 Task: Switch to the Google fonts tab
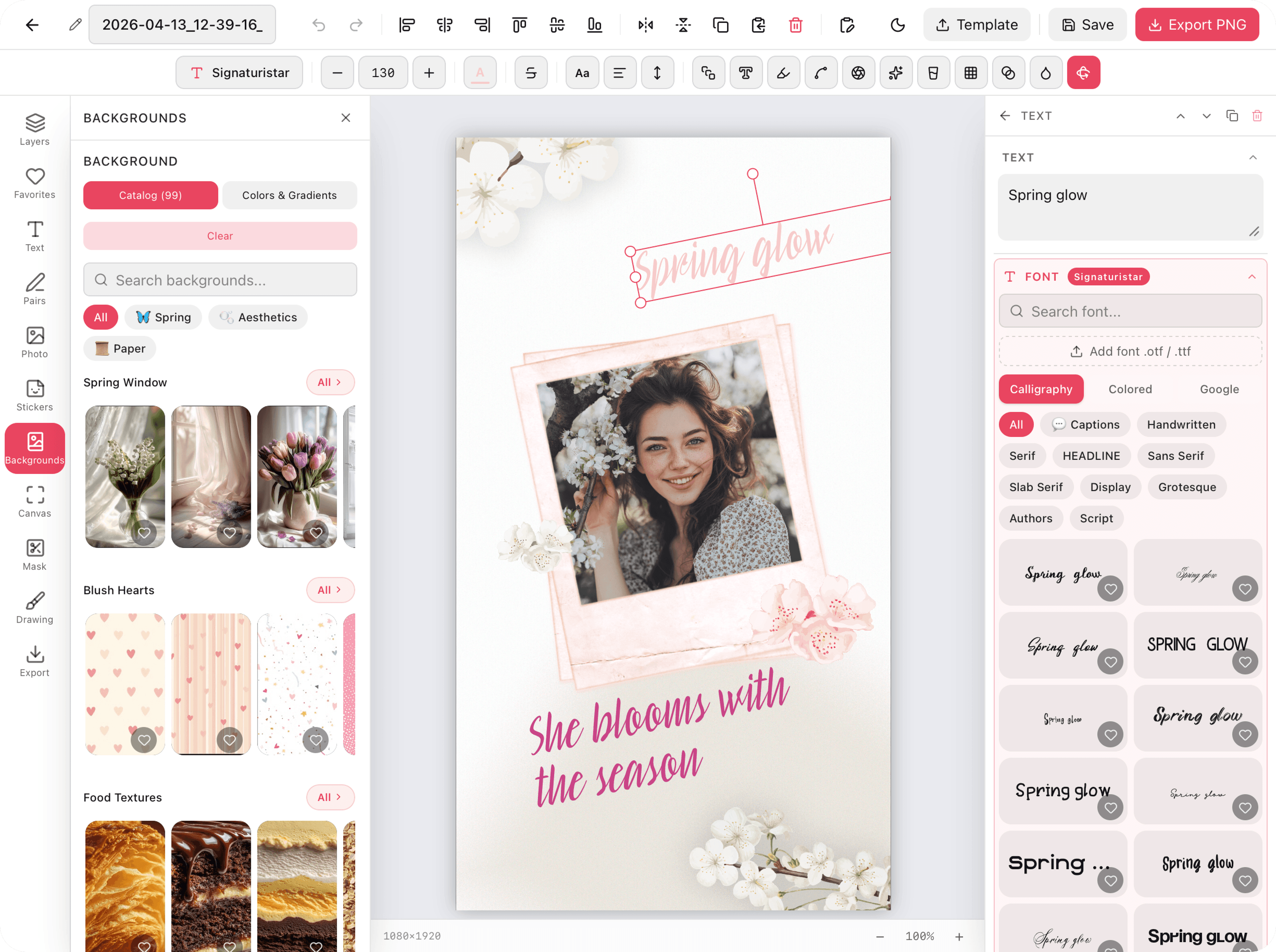coord(1219,389)
